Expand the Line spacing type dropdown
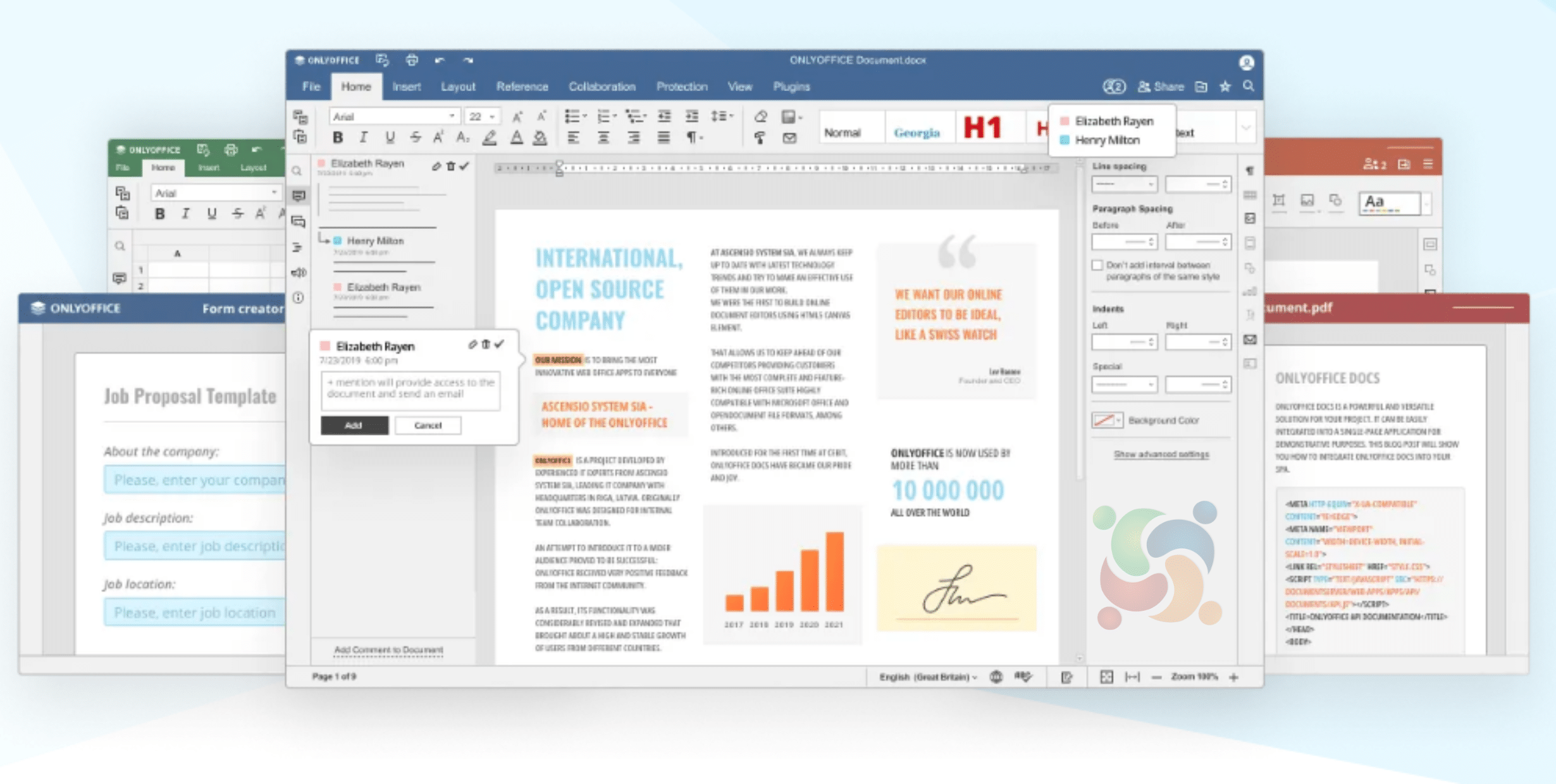 point(1125,185)
